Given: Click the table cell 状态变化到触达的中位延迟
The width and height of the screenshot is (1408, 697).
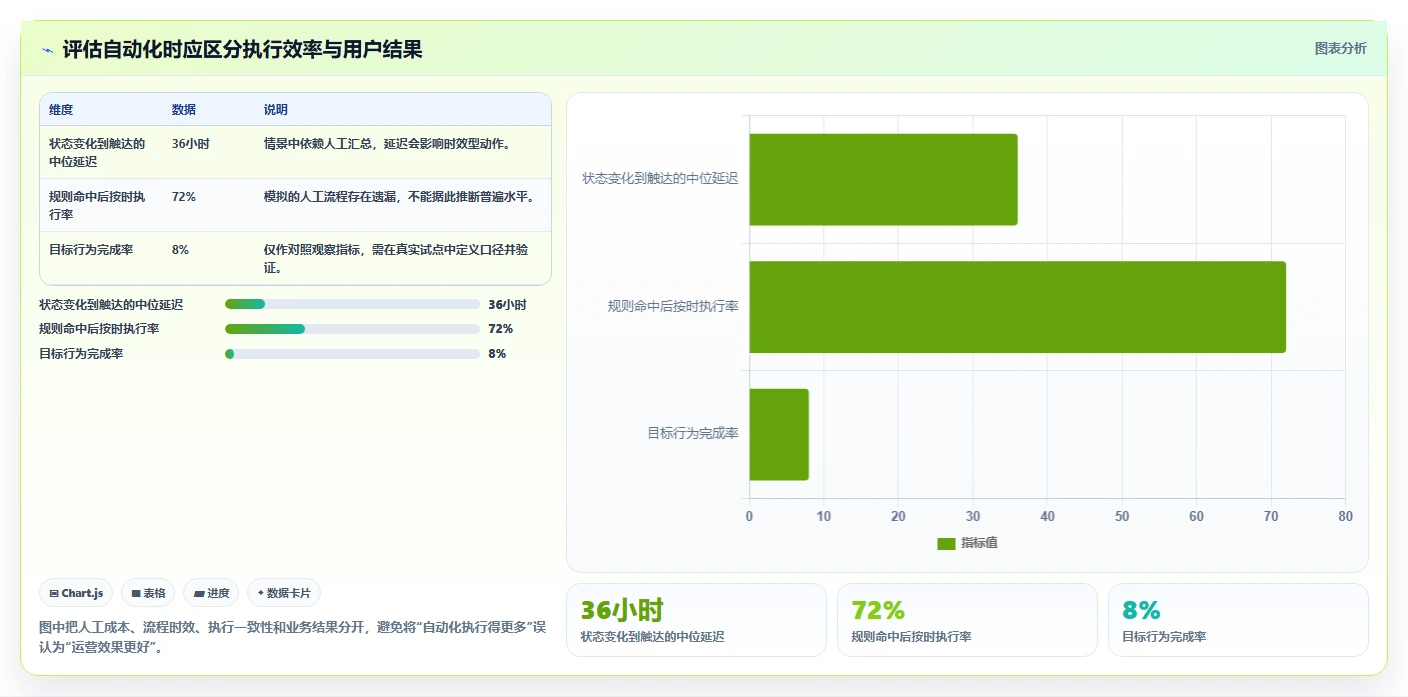Looking at the screenshot, I should coord(97,152).
